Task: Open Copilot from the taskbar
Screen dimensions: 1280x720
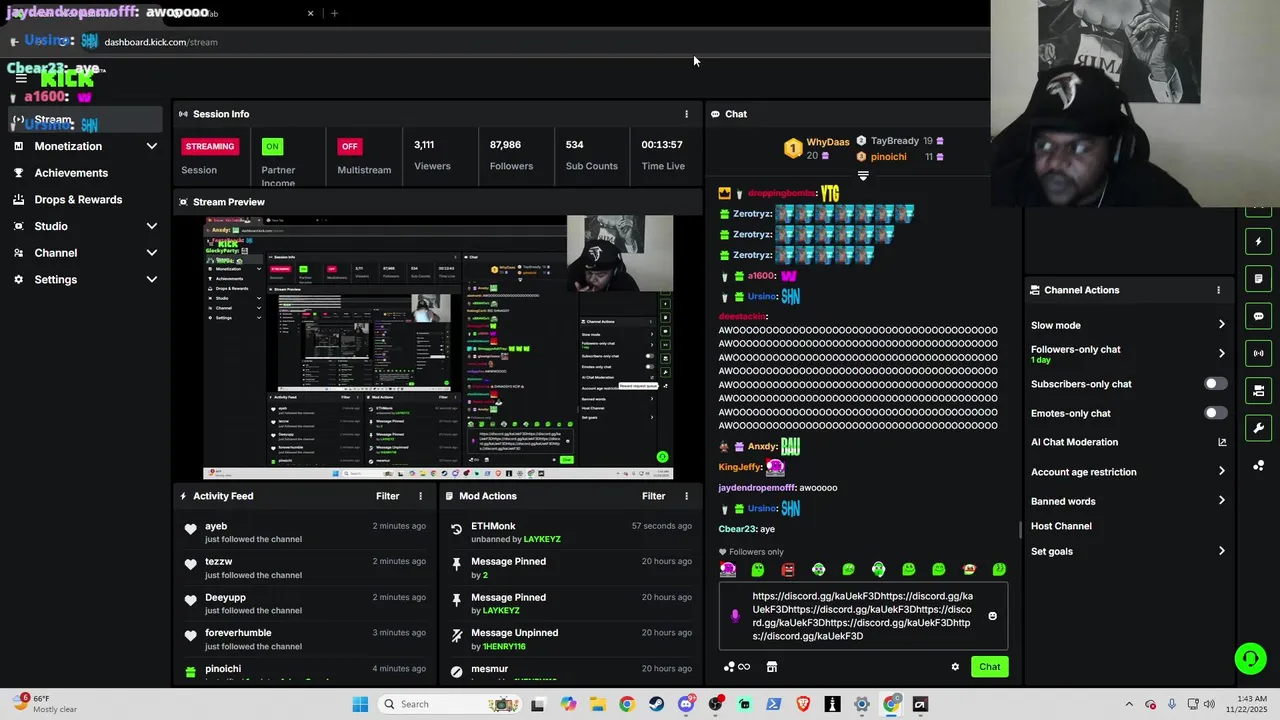Action: tap(568, 704)
